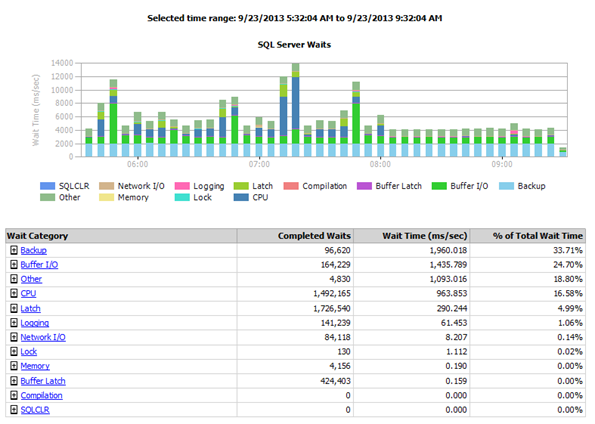Sort by % of Total Wait Time header

tap(528, 236)
